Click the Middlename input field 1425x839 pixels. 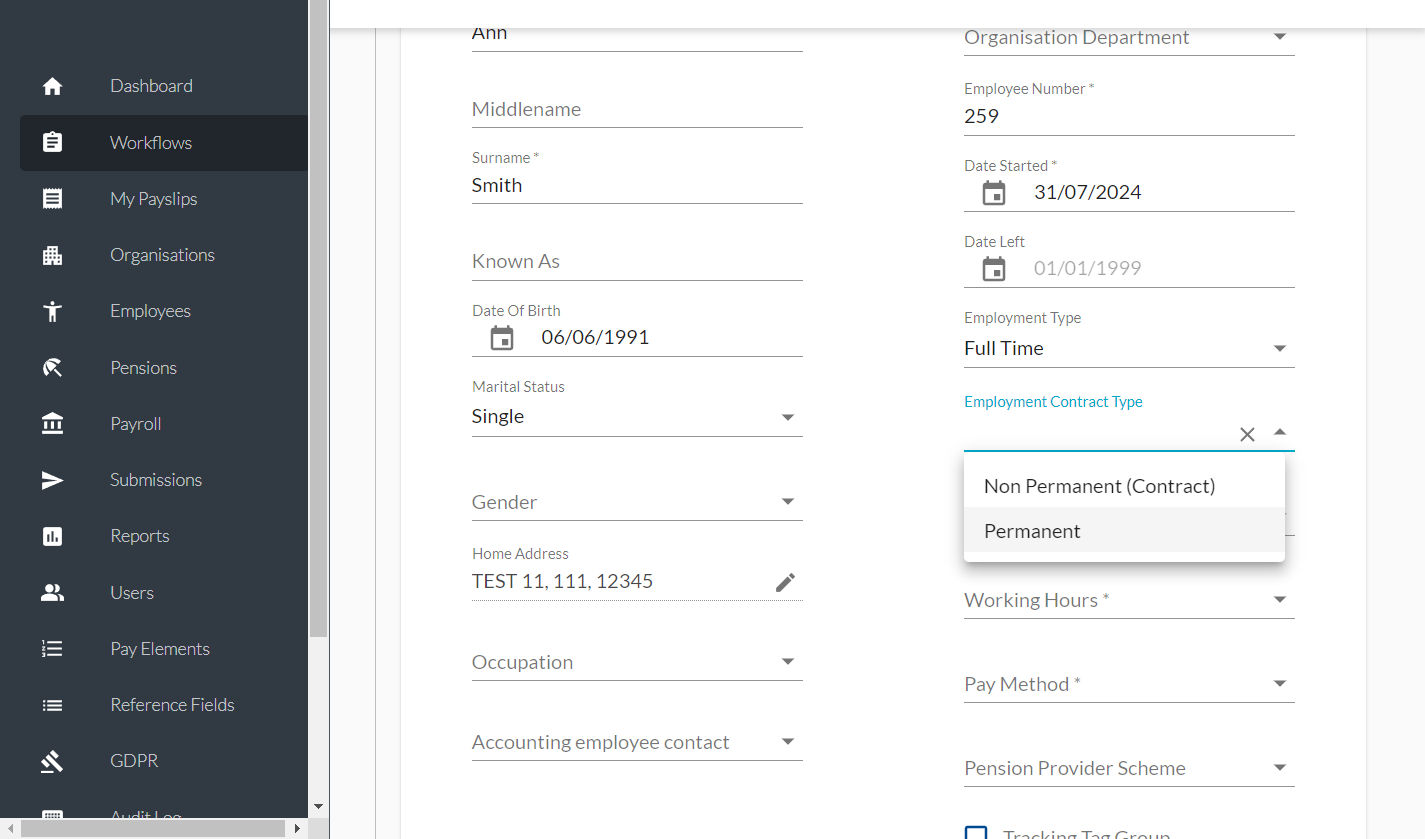pos(637,109)
